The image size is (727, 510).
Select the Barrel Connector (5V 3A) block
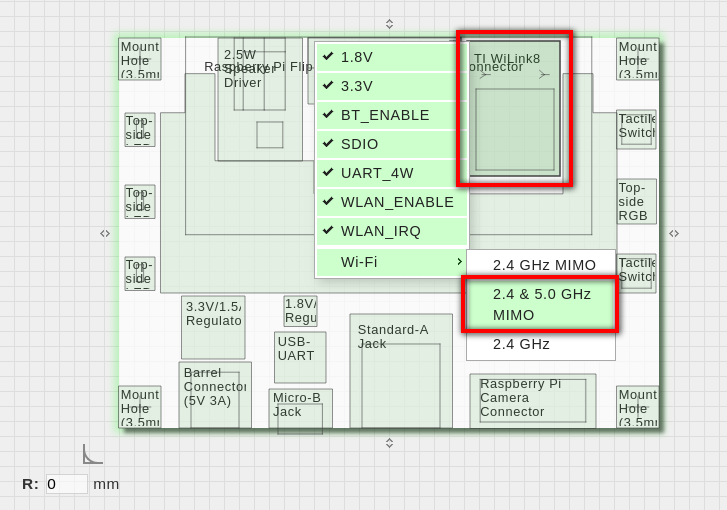pos(215,395)
